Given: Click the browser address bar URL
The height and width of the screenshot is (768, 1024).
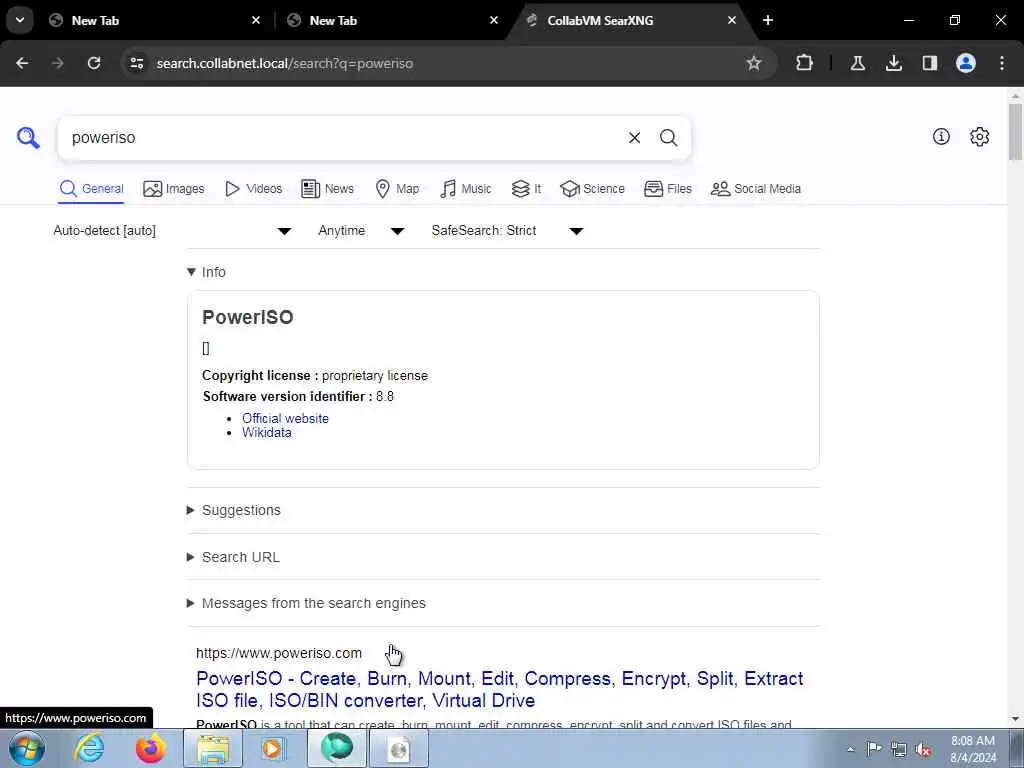Looking at the screenshot, I should (x=285, y=63).
